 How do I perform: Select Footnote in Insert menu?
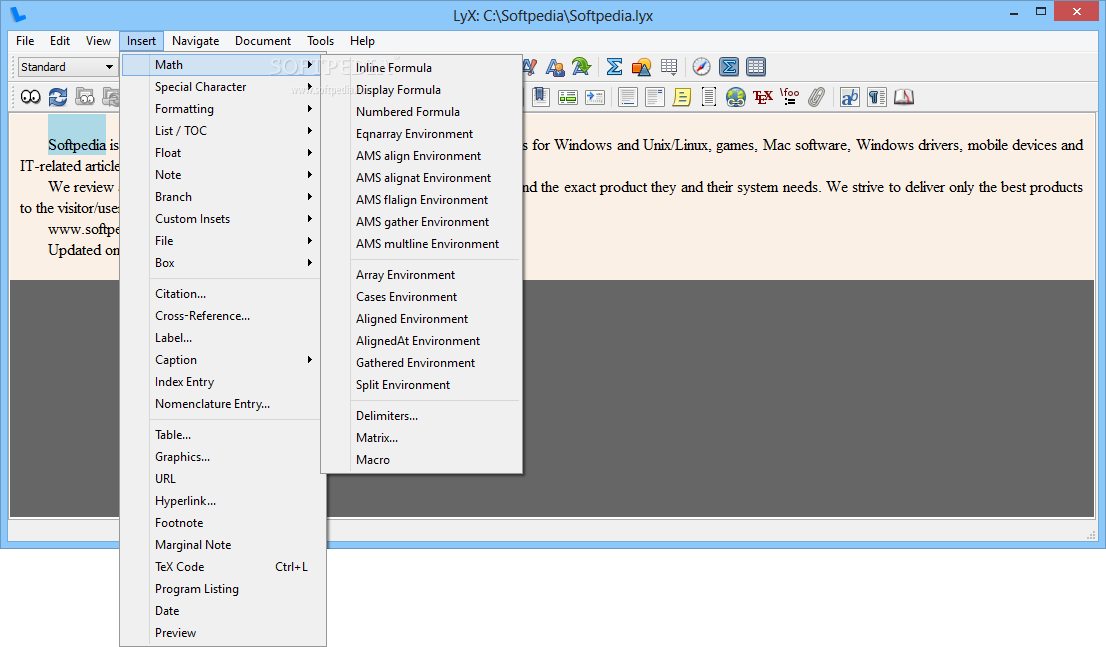221,523
